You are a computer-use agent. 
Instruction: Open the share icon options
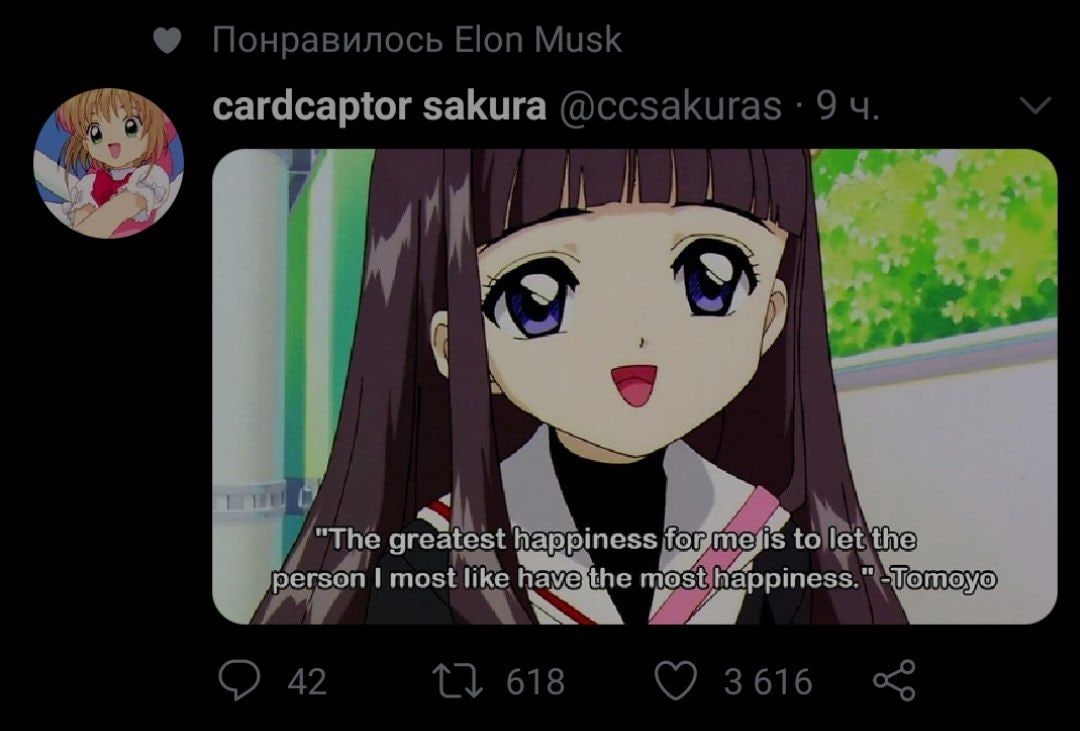coord(894,680)
